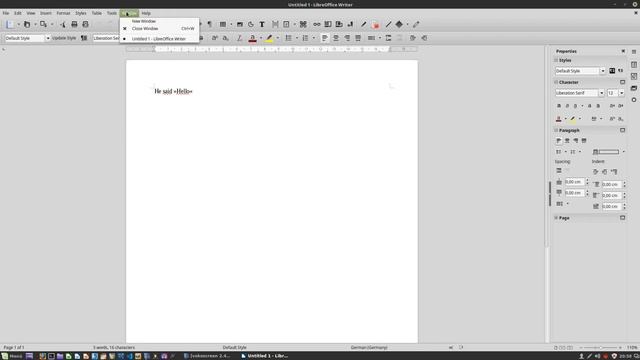Apply superscript from the formatting toolbar

click(x=215, y=38)
